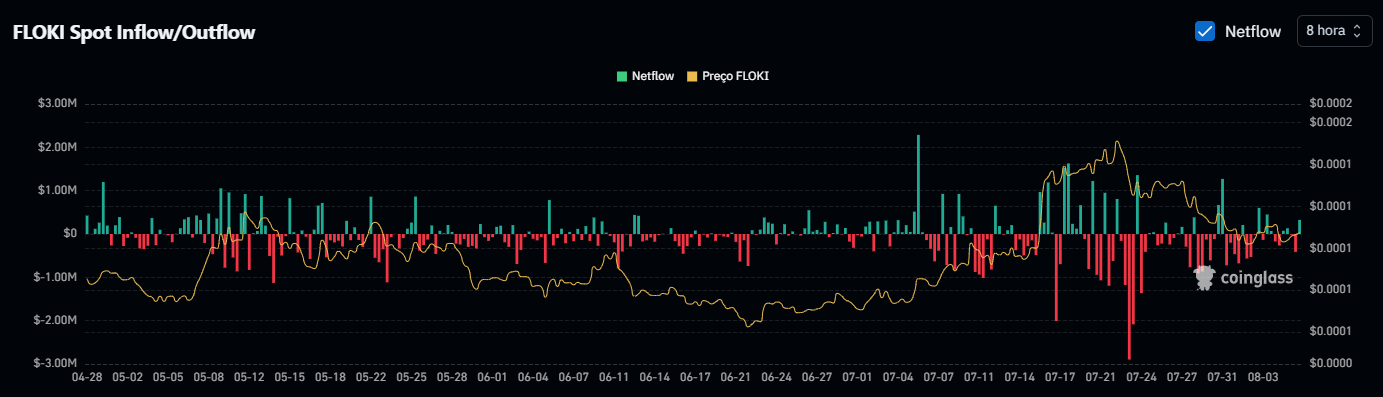Screen dimensions: 1383x397
Task: Click the 07-17 date label
Action: [1060, 378]
